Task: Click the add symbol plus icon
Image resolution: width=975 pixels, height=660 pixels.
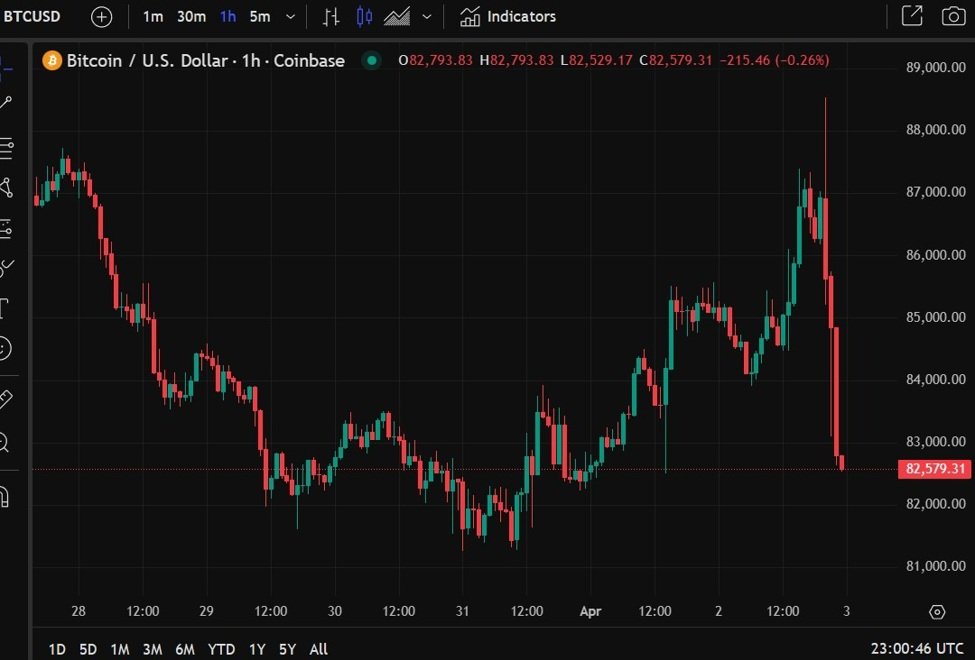Action: pyautogui.click(x=102, y=17)
